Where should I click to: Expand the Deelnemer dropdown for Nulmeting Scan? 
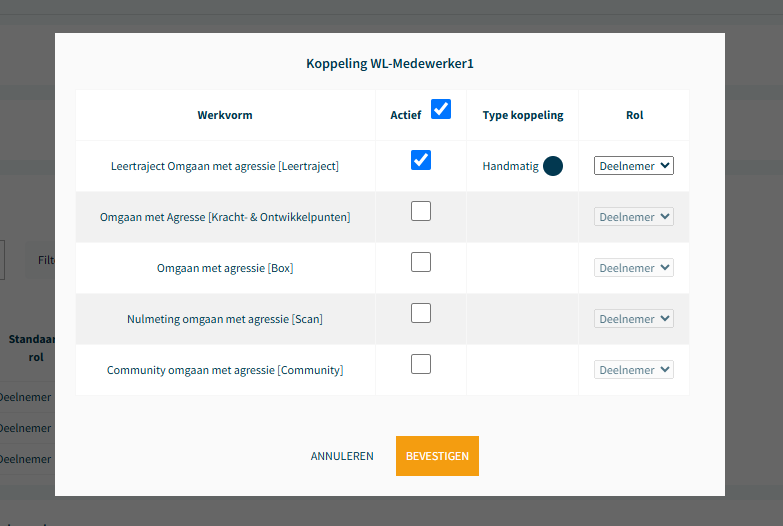[x=634, y=319]
